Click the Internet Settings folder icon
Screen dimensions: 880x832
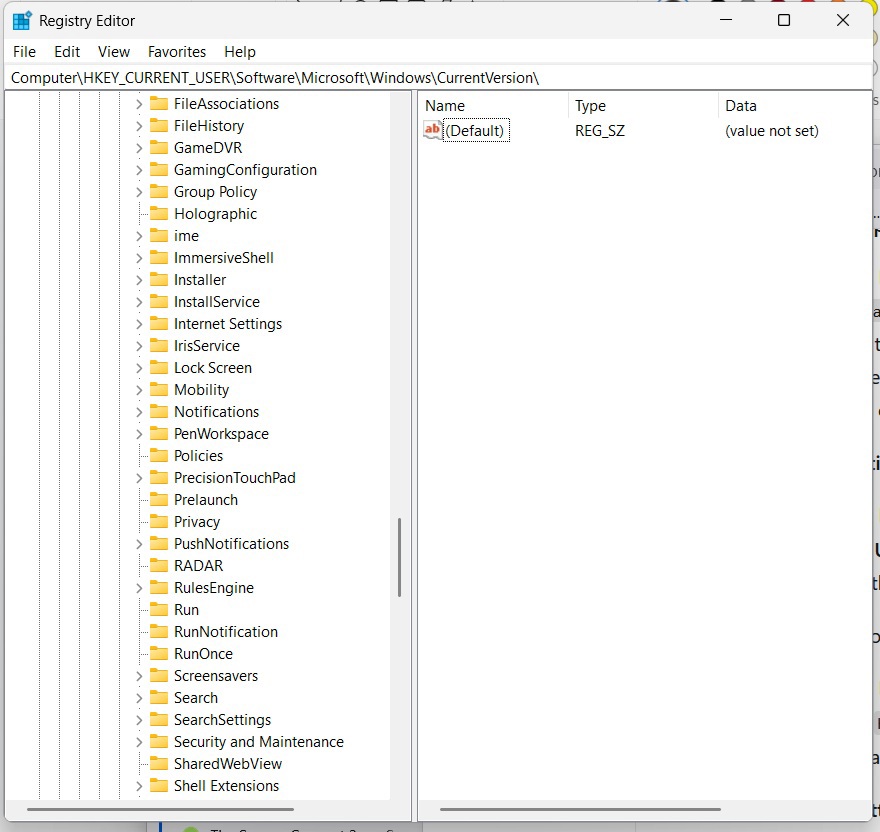[159, 324]
